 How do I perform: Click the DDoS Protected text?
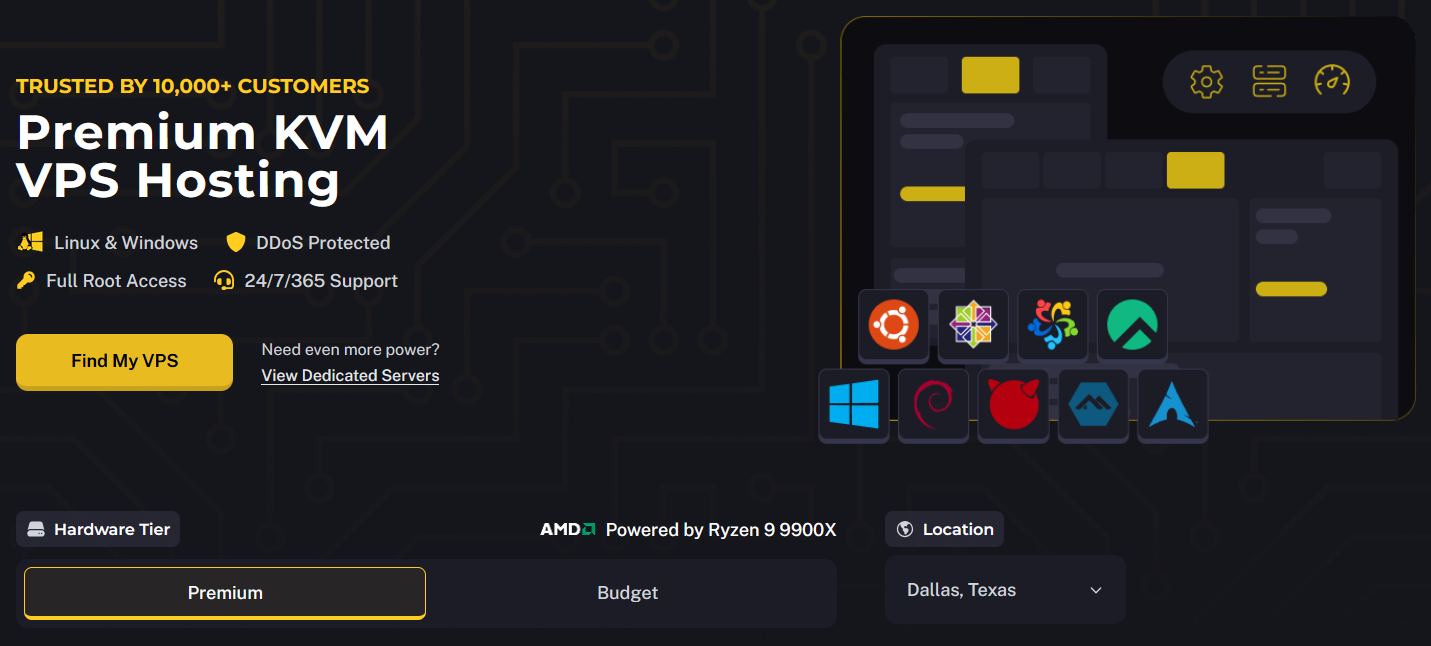coord(323,243)
